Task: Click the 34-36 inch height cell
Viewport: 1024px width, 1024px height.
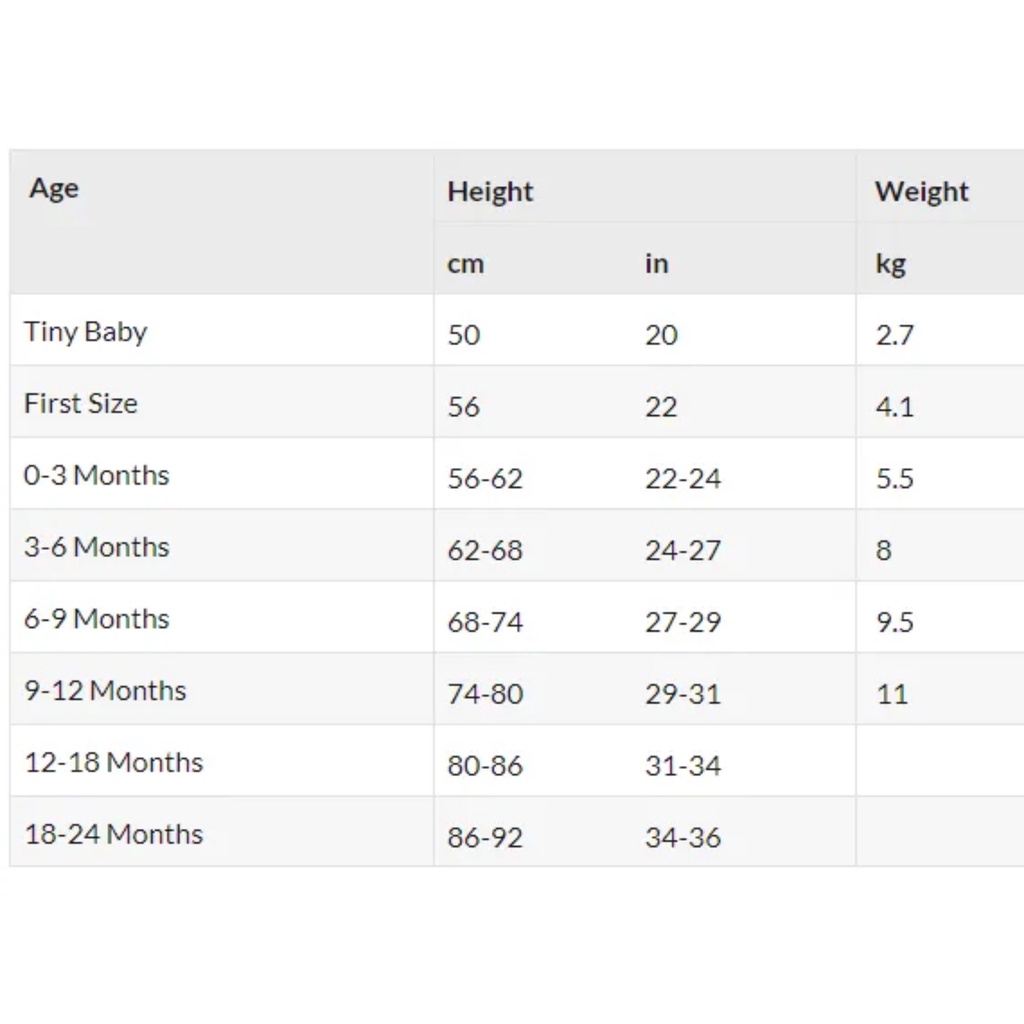Action: [682, 838]
